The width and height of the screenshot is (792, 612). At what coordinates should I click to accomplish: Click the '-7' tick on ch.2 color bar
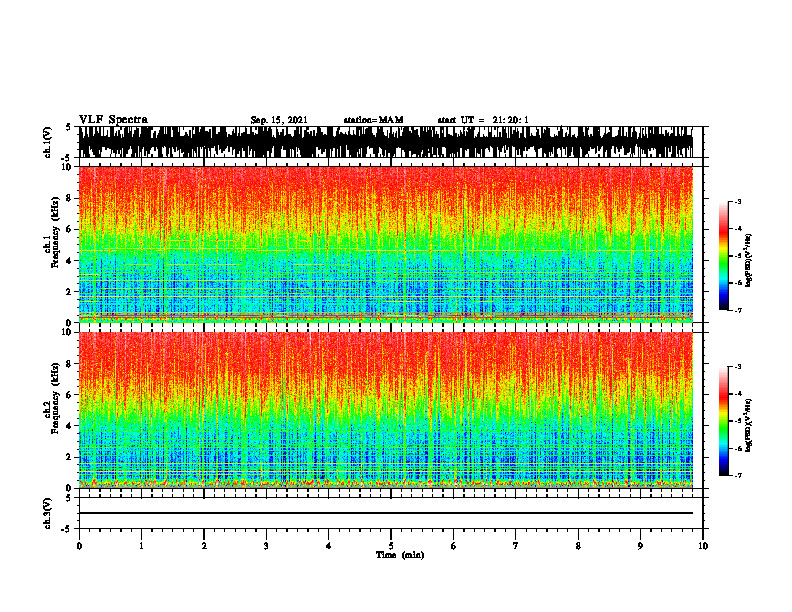tap(738, 476)
